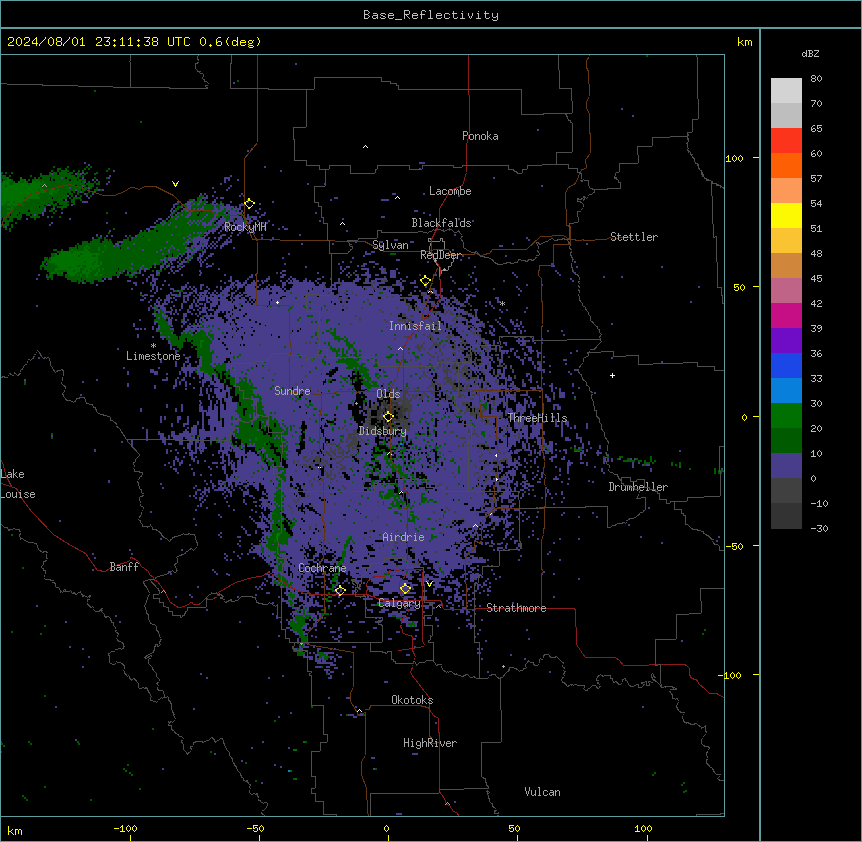
Task: Click the Lake Louise label
Action: (18, 484)
